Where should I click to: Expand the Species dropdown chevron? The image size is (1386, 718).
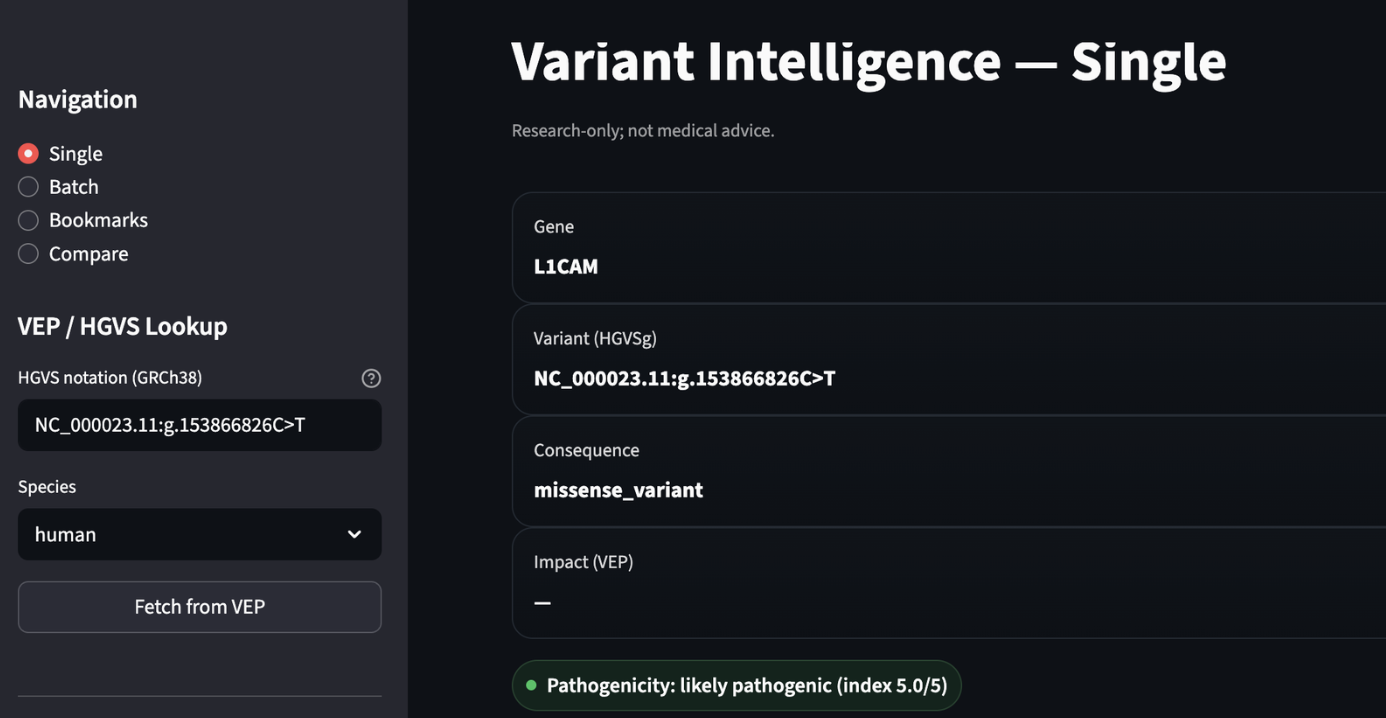point(354,534)
